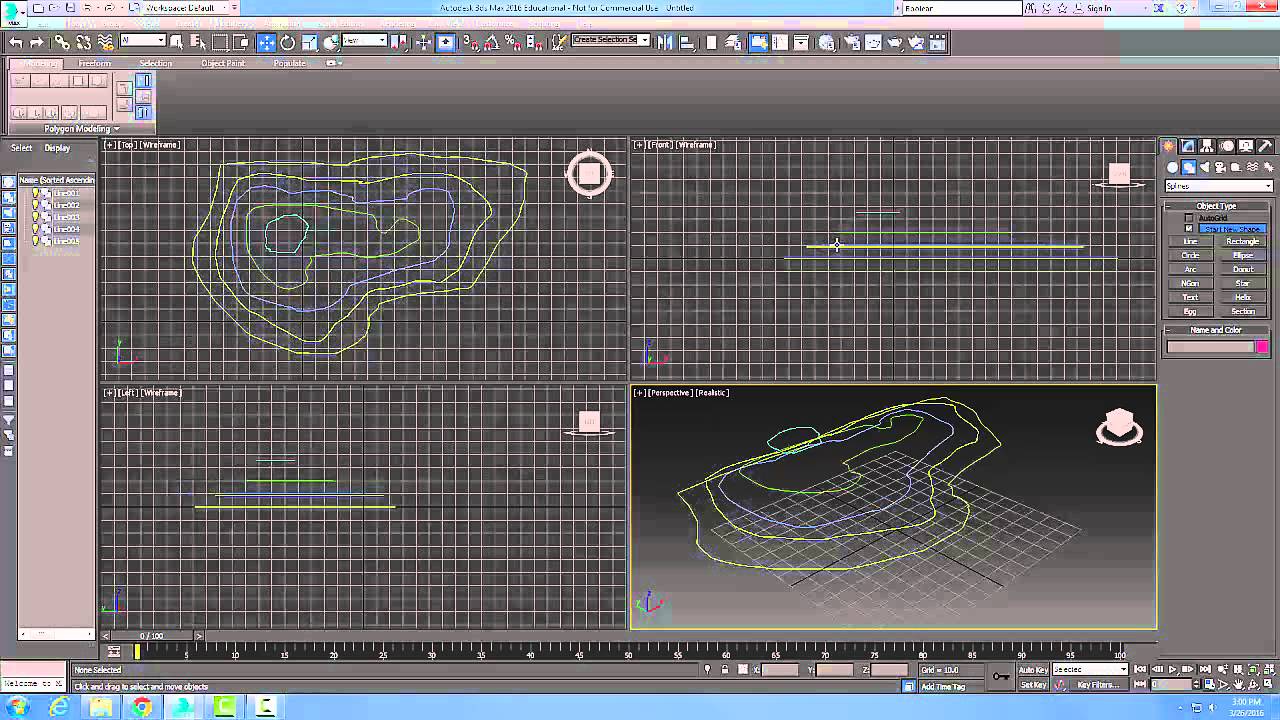Click the Rectangle spline button
Screen dimensions: 1280x720
click(x=1243, y=241)
